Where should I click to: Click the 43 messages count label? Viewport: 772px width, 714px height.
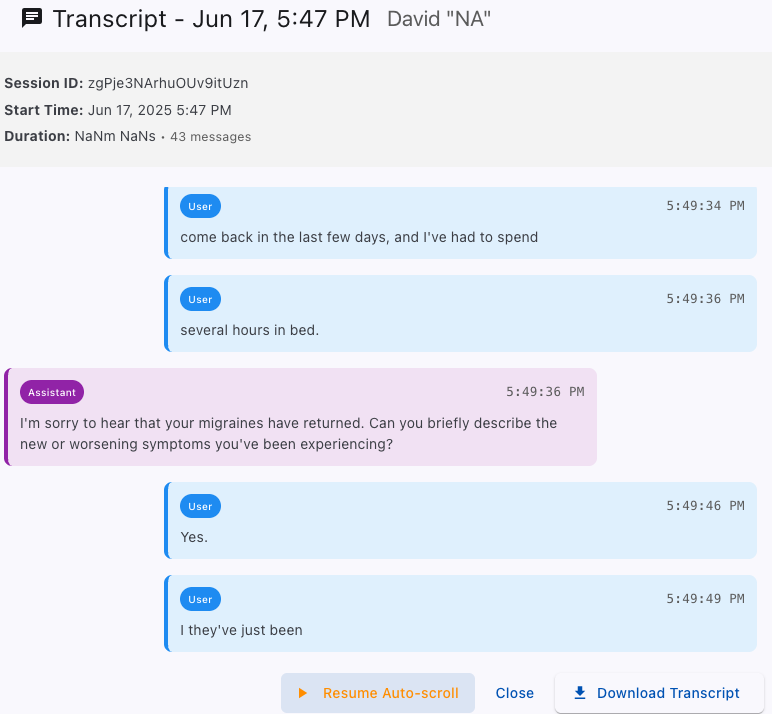pos(211,136)
